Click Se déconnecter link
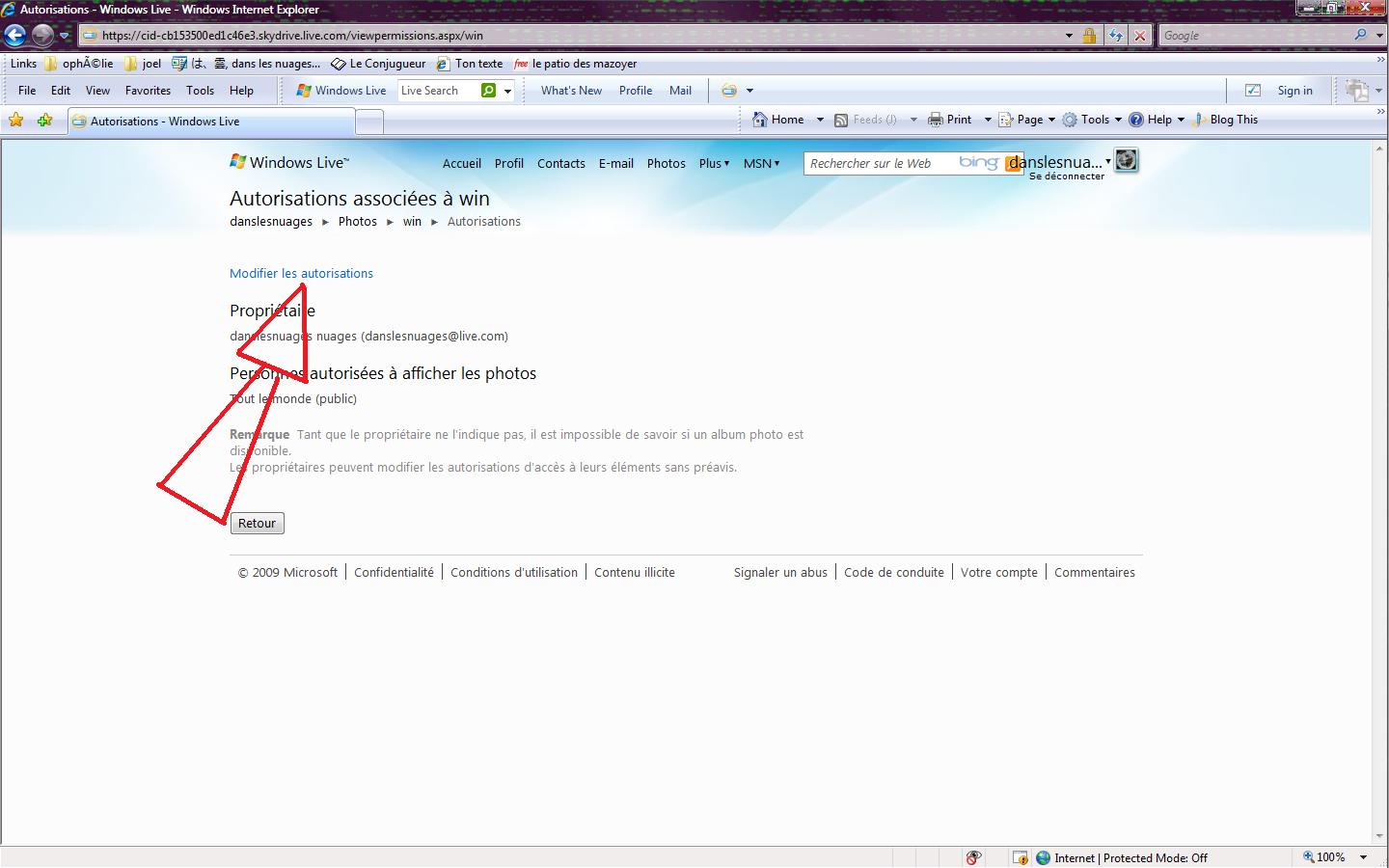This screenshot has height=868, width=1389. tap(1067, 176)
